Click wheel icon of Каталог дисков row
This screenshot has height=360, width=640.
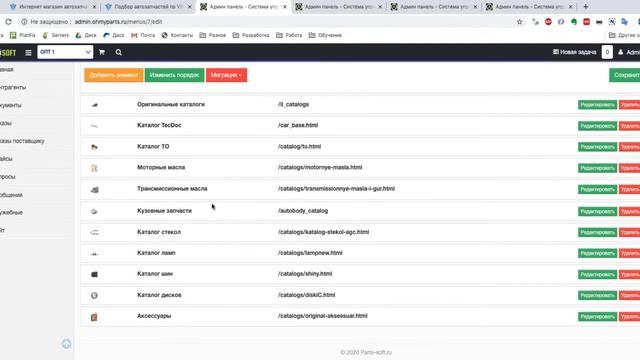[x=94, y=295]
